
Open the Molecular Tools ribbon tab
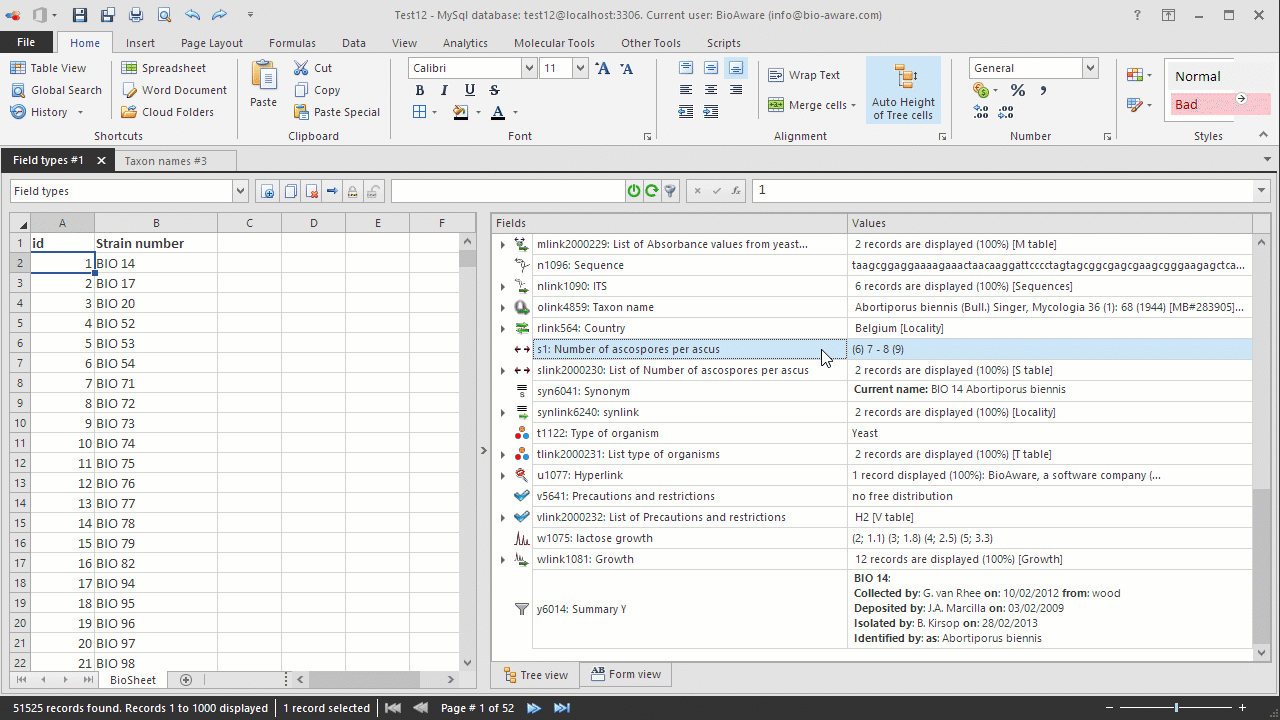click(x=554, y=43)
